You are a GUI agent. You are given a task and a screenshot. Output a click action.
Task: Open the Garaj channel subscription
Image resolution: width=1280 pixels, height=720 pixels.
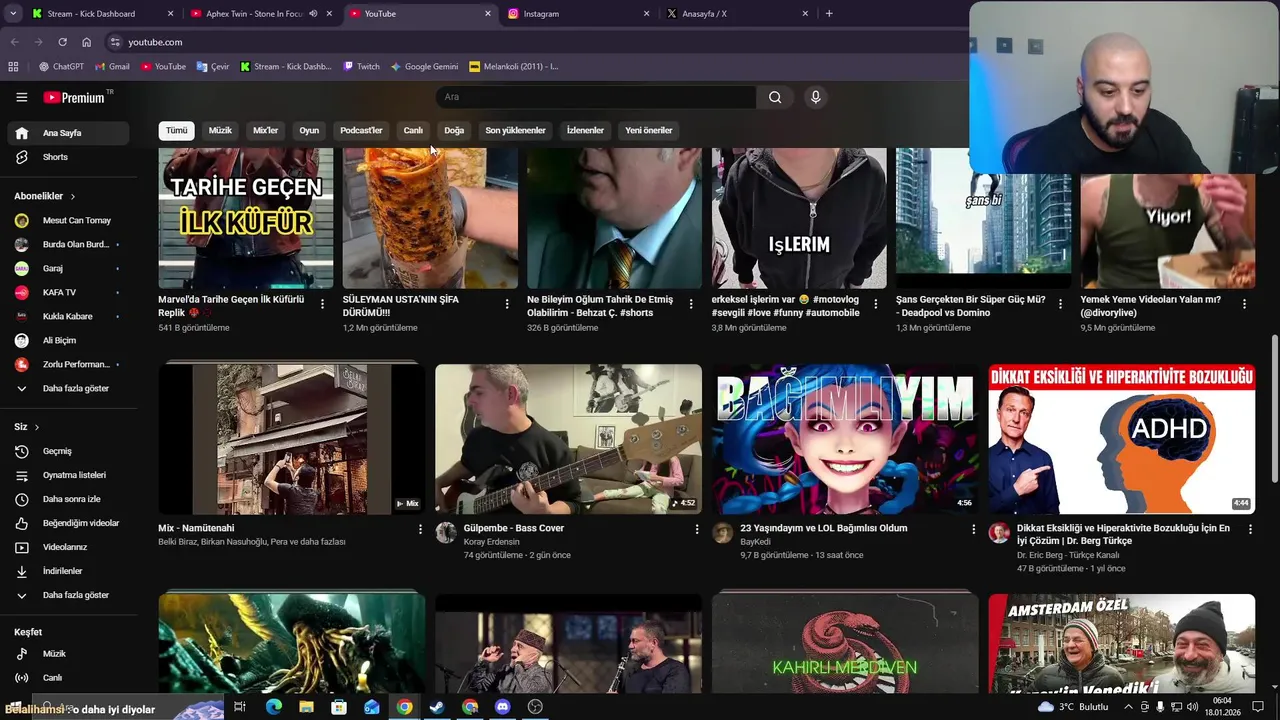(x=68, y=268)
